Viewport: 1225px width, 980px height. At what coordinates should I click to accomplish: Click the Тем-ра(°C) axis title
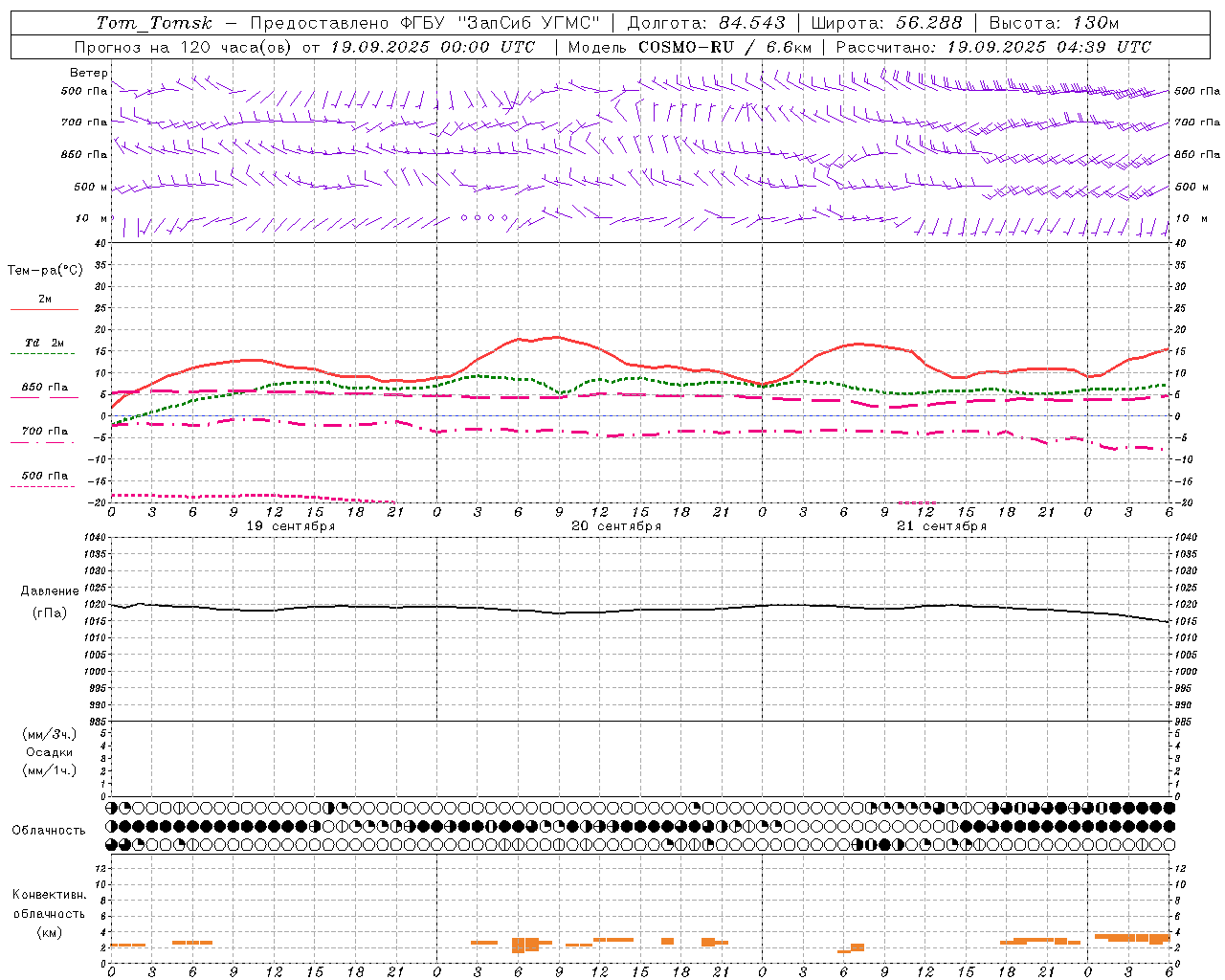(x=45, y=271)
